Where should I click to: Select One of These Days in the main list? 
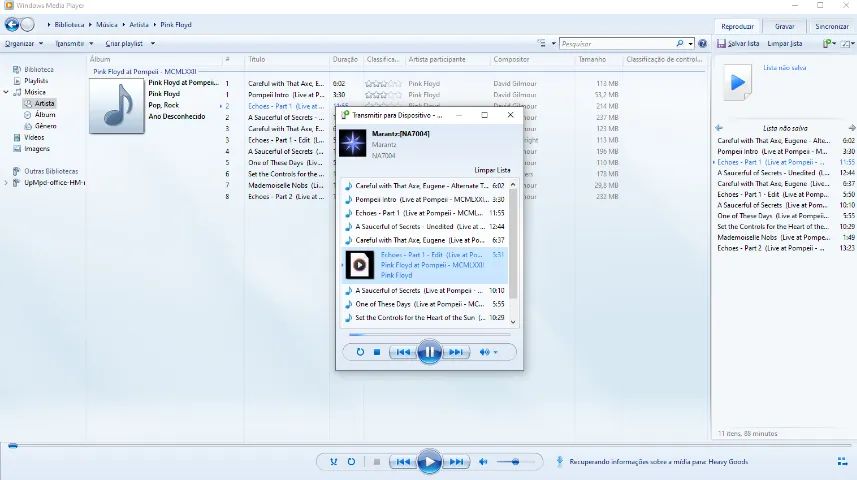click(286, 163)
